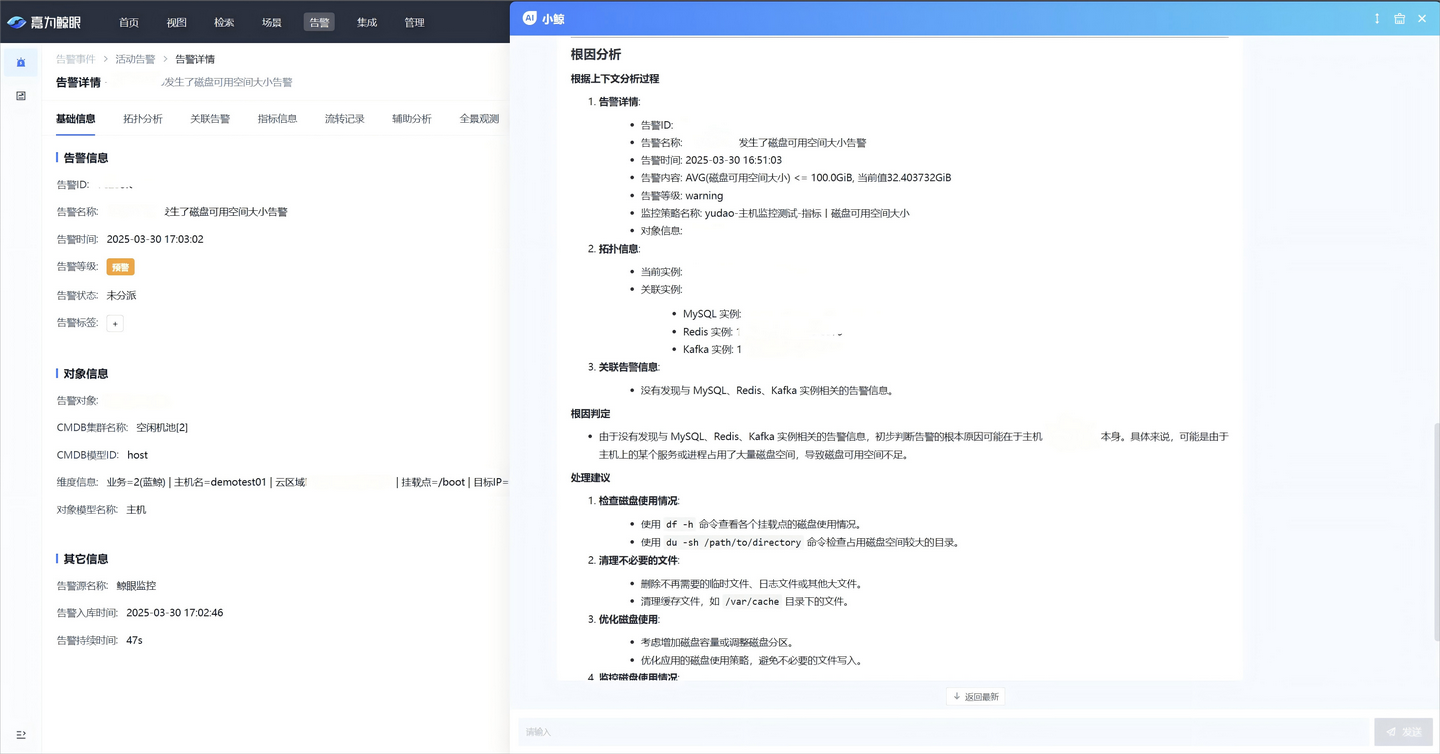Open the 场景 menu
1440x754 pixels.
(x=272, y=22)
